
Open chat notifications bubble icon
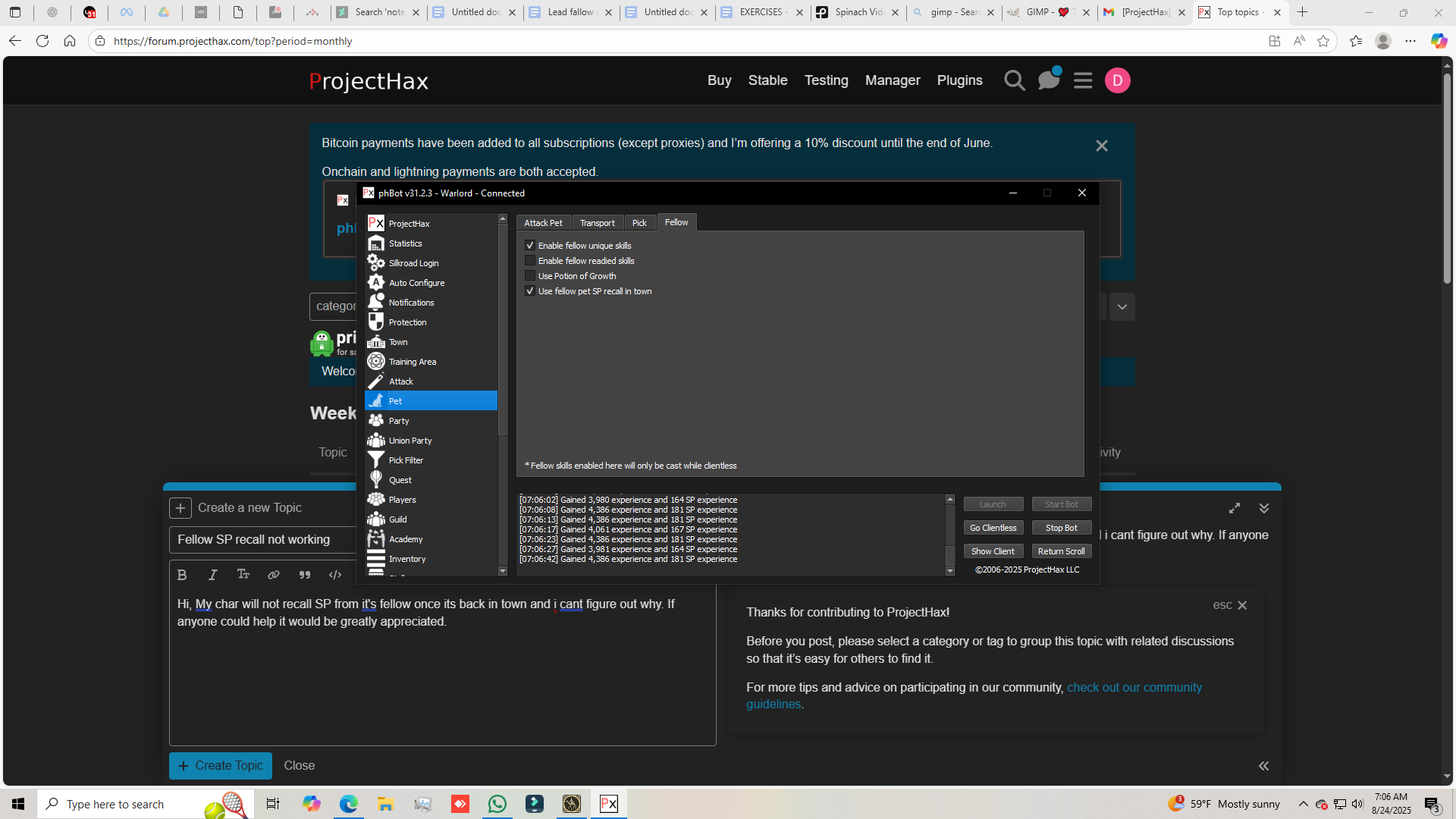(x=1049, y=80)
